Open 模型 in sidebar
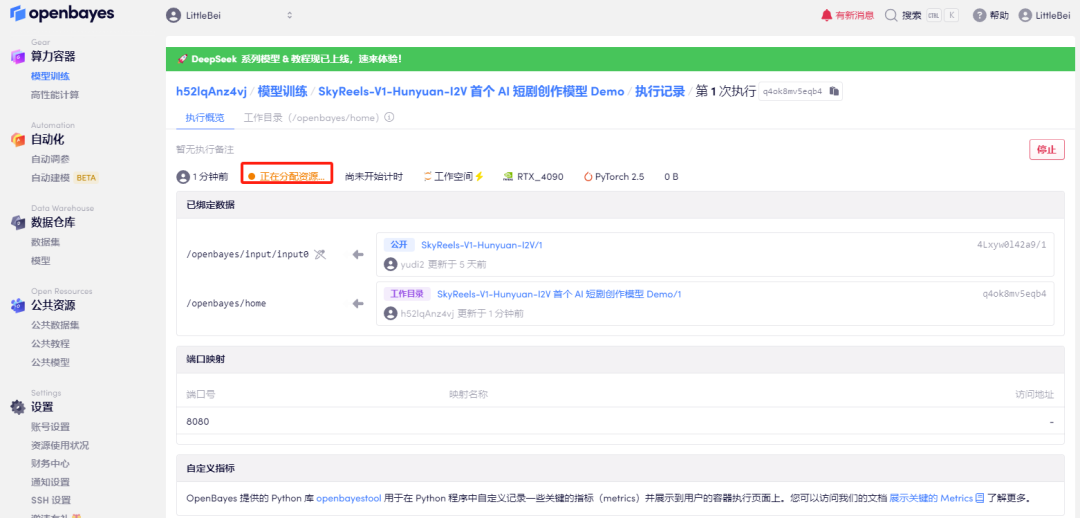Viewport: 1080px width, 518px height. coord(41,260)
